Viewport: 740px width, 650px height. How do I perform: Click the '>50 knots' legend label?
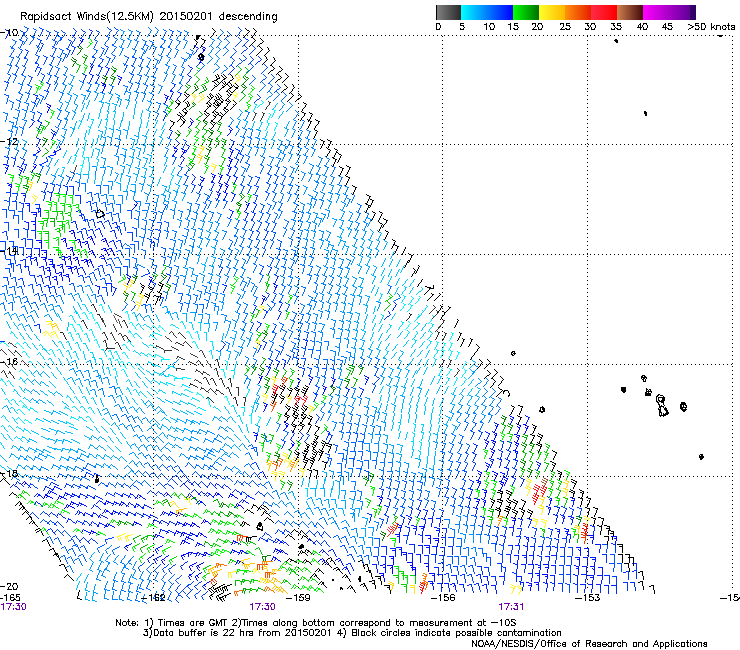[x=711, y=27]
